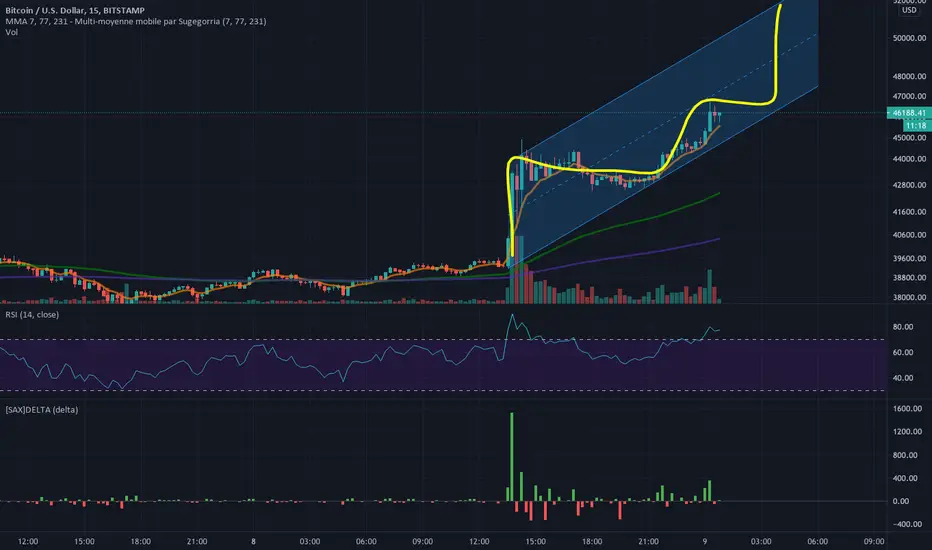Viewport: 932px width, 550px height.
Task: Click the 38800.00 price axis label
Action: 909,278
